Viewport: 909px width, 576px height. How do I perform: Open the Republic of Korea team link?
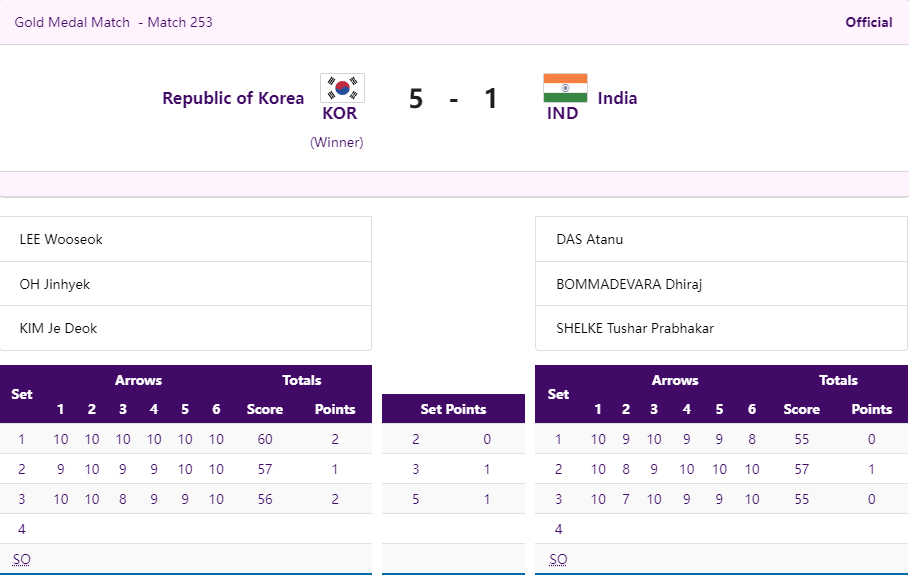(233, 98)
